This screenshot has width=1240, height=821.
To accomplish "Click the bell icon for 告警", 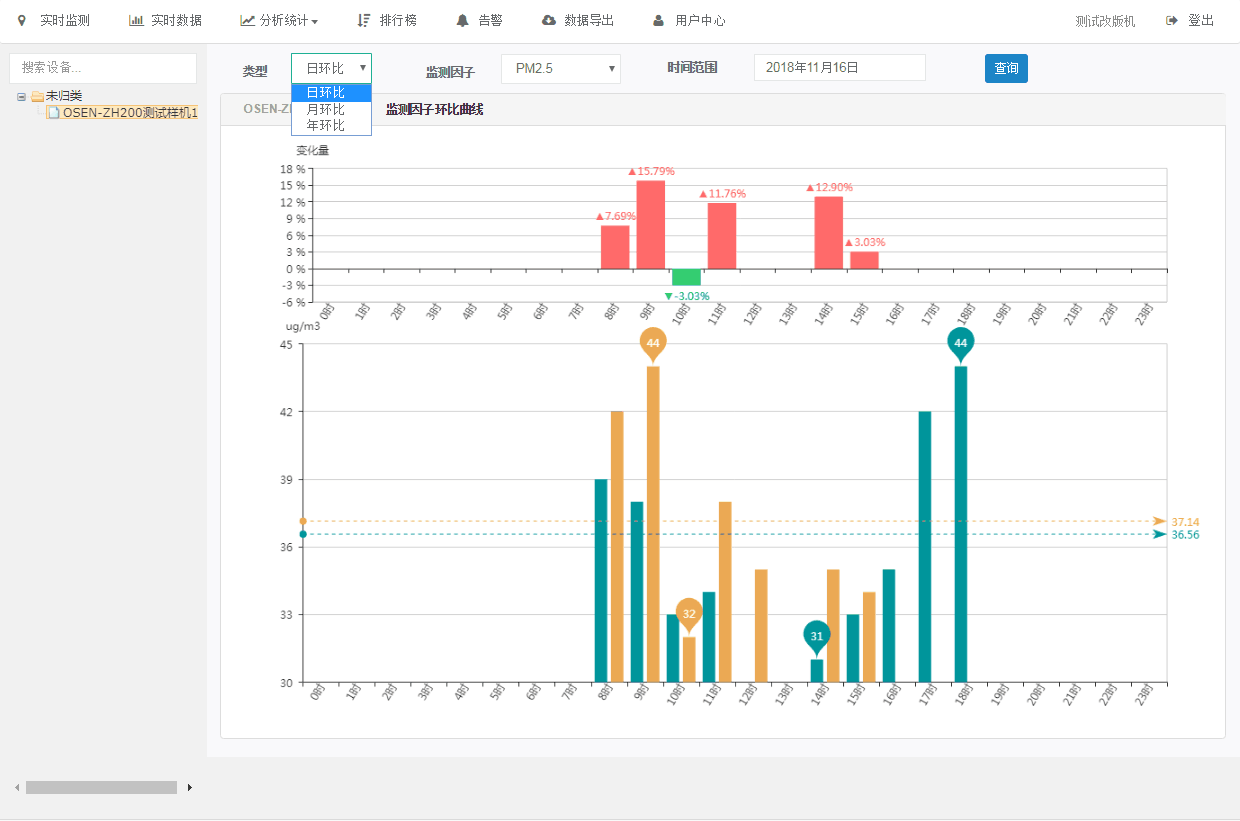I will 462,20.
